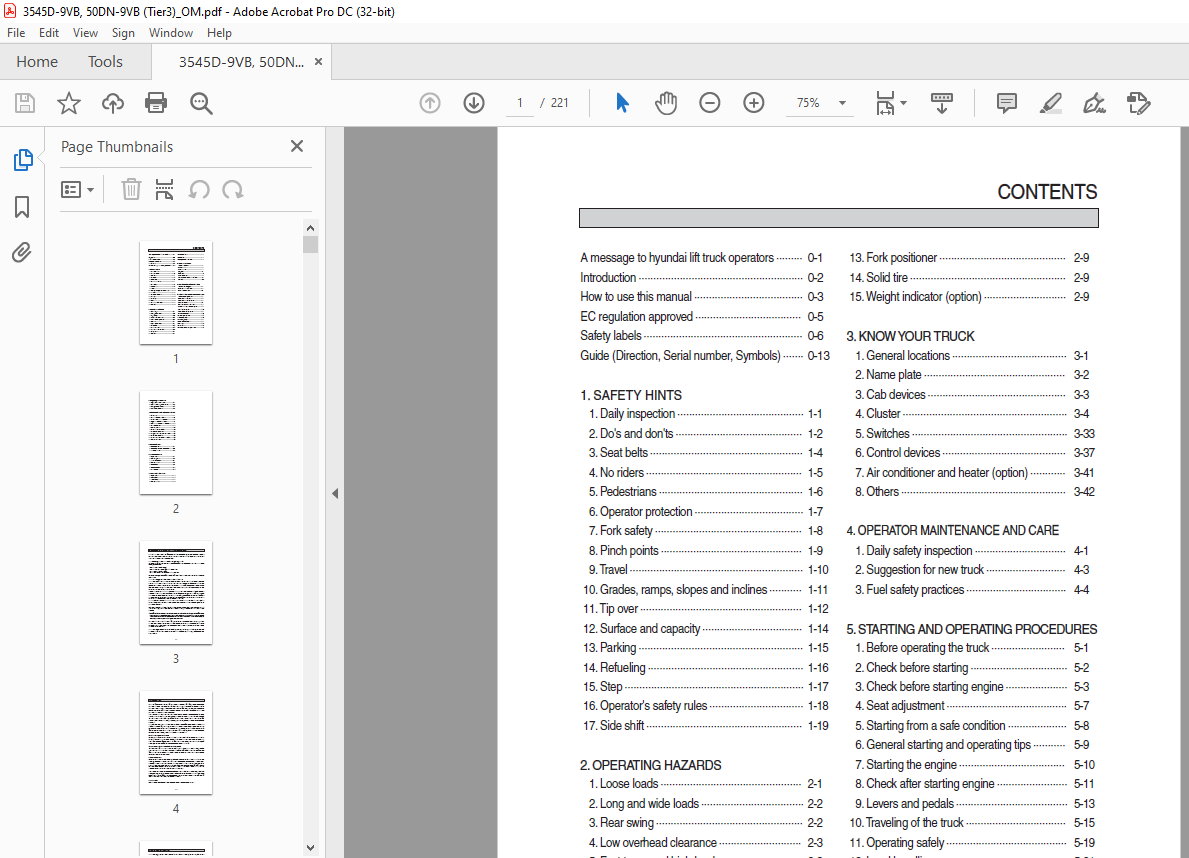1189x858 pixels.
Task: Click the Save file icon
Action: click(x=25, y=103)
